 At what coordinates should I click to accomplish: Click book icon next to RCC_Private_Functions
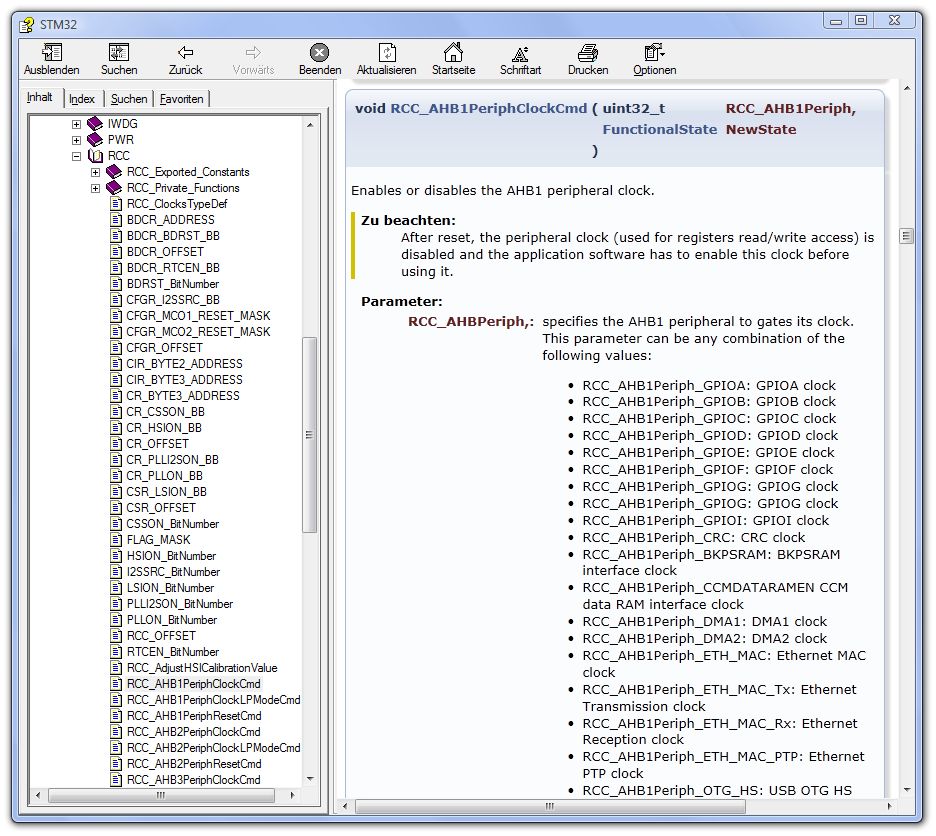(113, 188)
